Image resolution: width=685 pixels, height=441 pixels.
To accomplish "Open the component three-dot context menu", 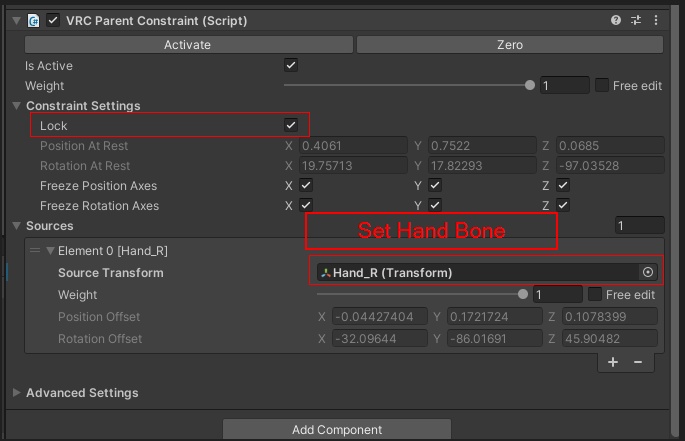I will [656, 20].
